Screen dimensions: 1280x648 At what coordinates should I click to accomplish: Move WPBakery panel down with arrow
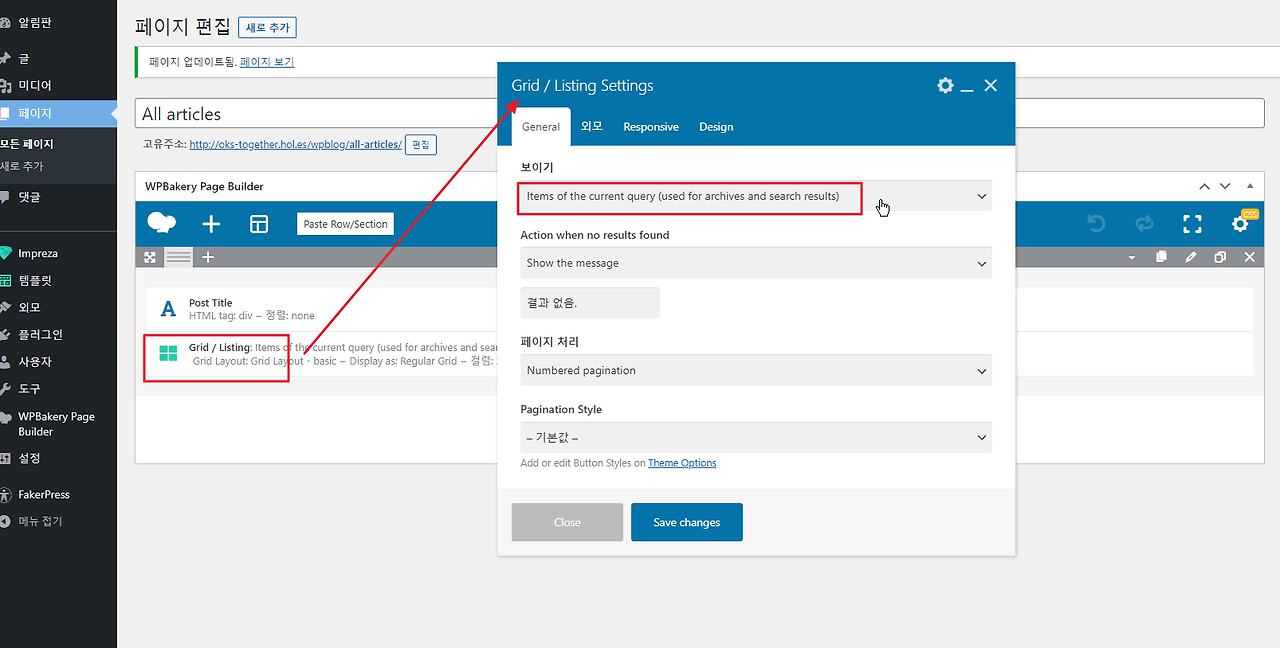1225,187
